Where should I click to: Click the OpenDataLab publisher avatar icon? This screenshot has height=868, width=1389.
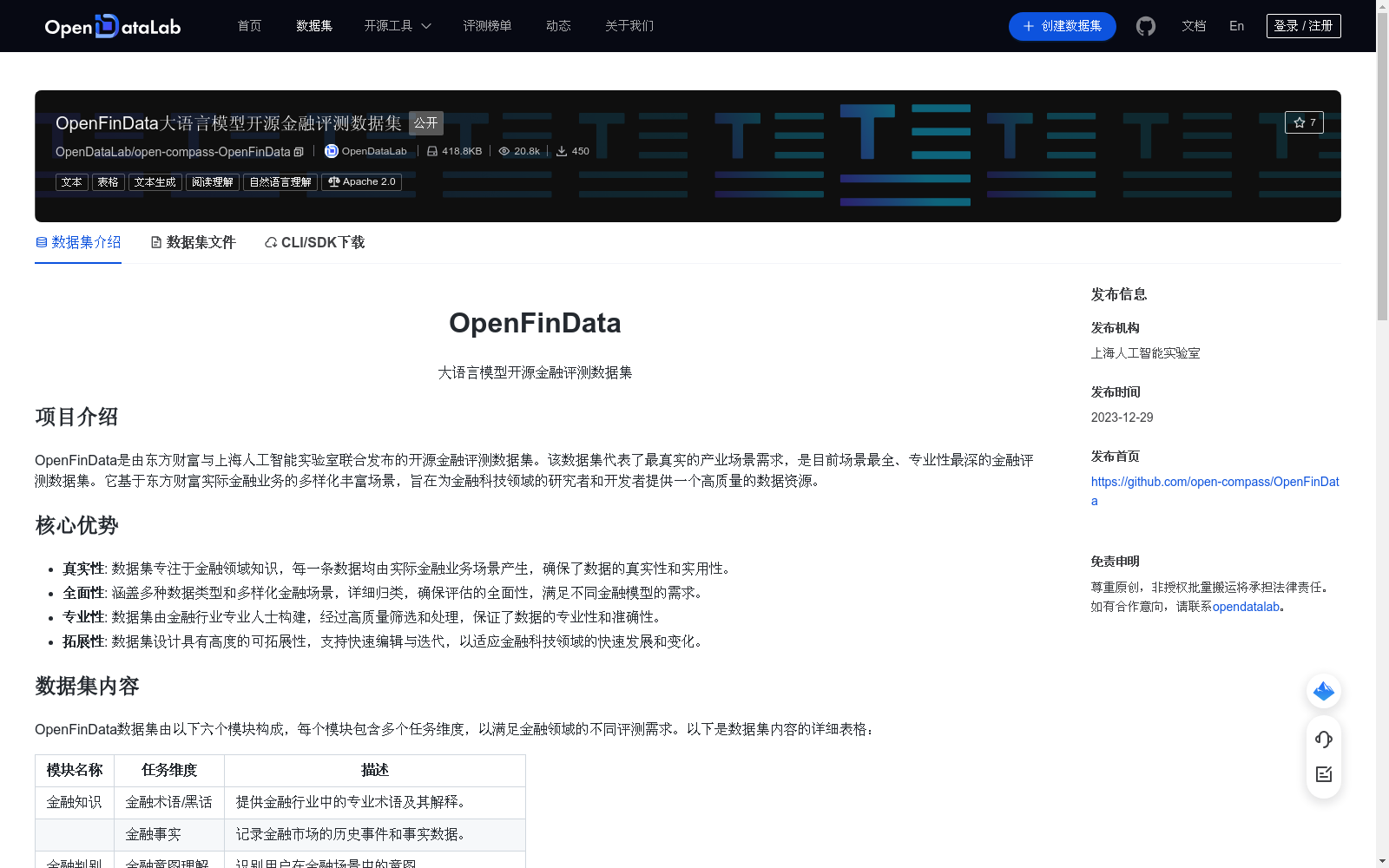[x=331, y=151]
